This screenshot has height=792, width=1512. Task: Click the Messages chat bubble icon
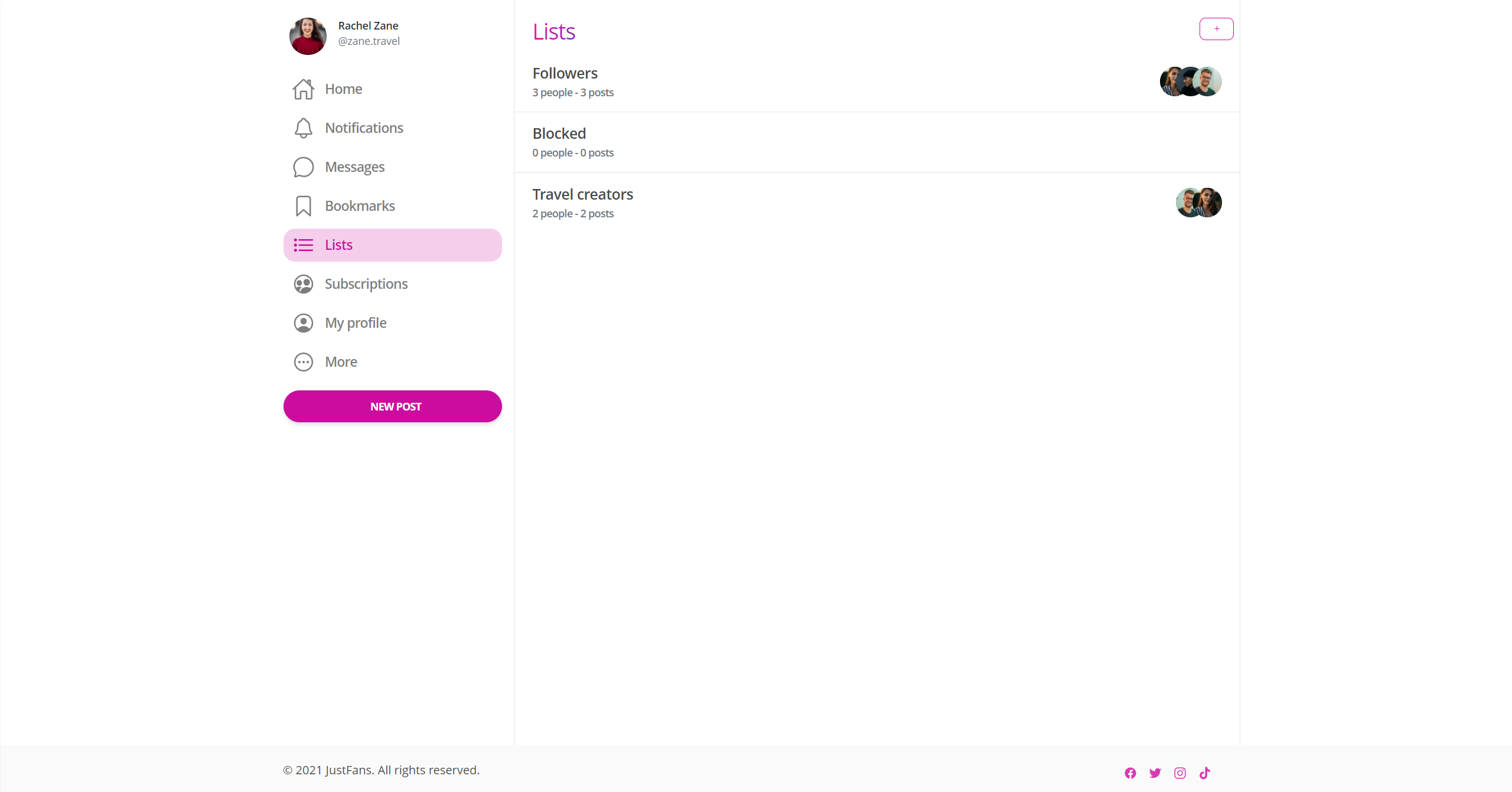(x=303, y=167)
